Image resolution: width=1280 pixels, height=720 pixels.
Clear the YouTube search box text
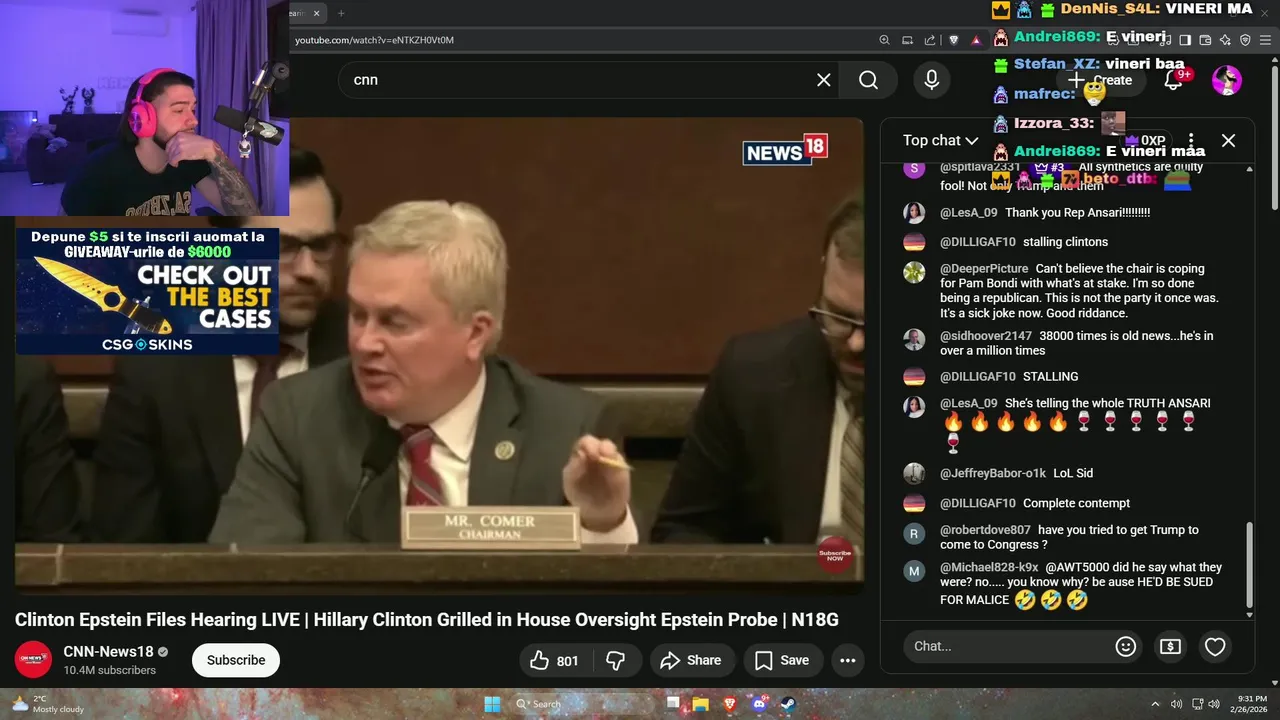824,80
